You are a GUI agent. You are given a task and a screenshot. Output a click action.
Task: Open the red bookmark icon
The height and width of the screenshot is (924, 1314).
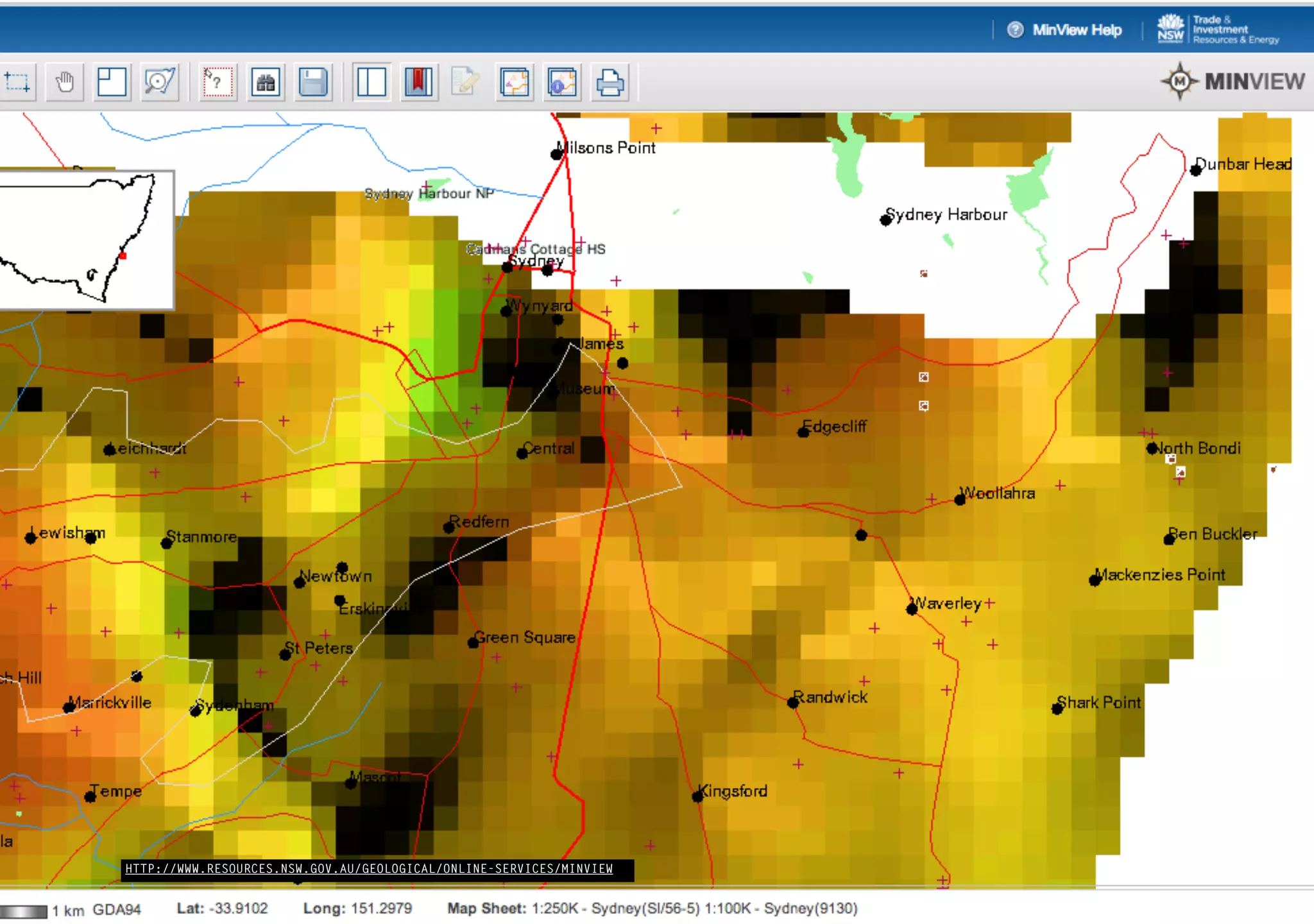418,82
